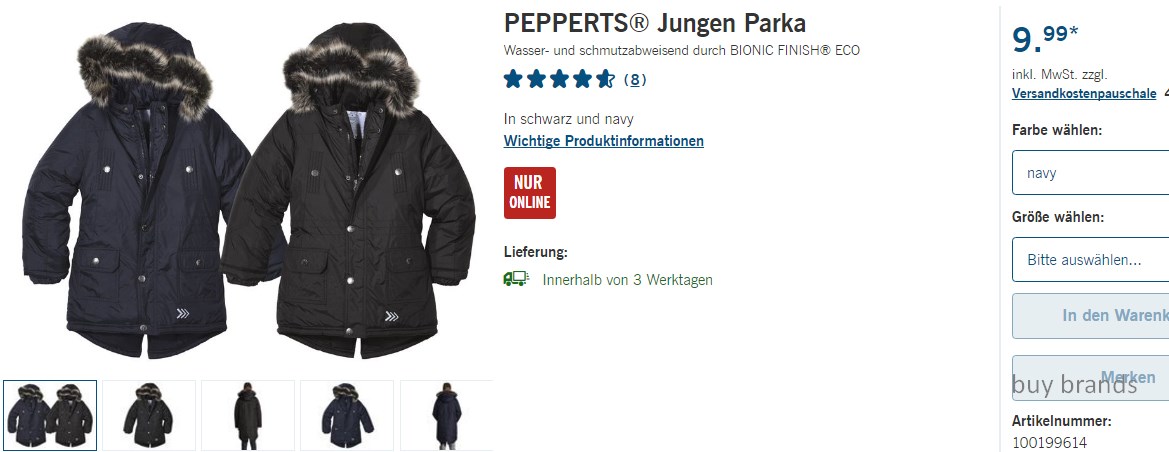Screen dimensions: 1169x452
Task: Select thumbnail showing both jackets
Action: coord(50,415)
